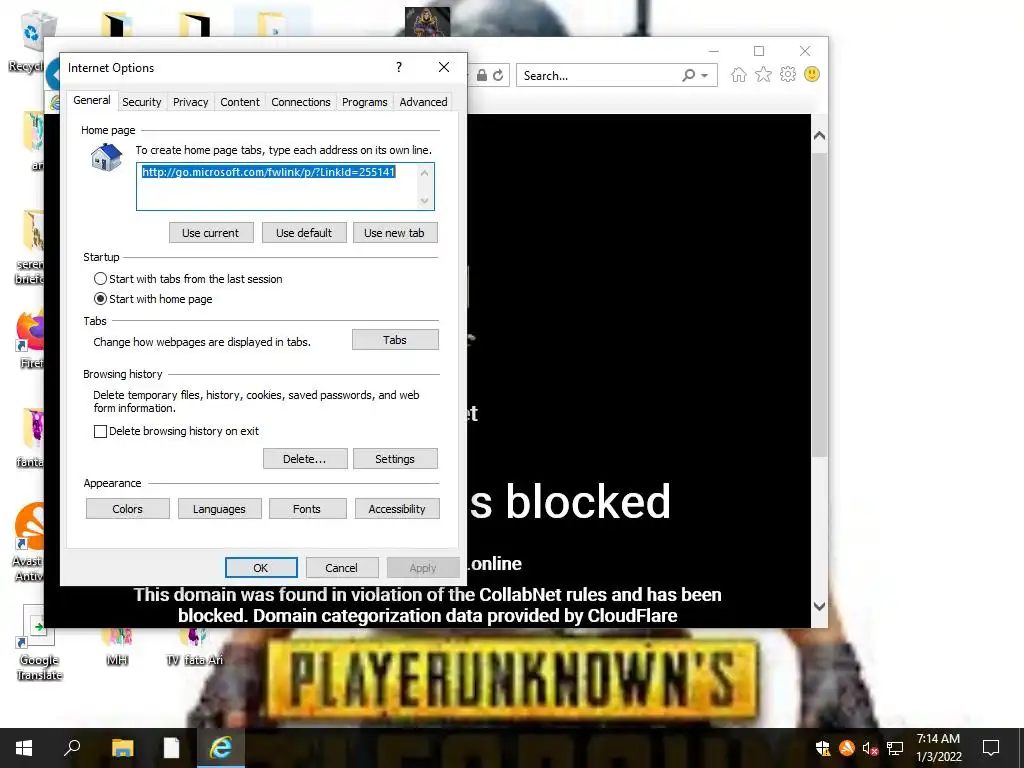Open the Windows Start menu
Image resolution: width=1024 pixels, height=768 pixels.
tap(24, 748)
